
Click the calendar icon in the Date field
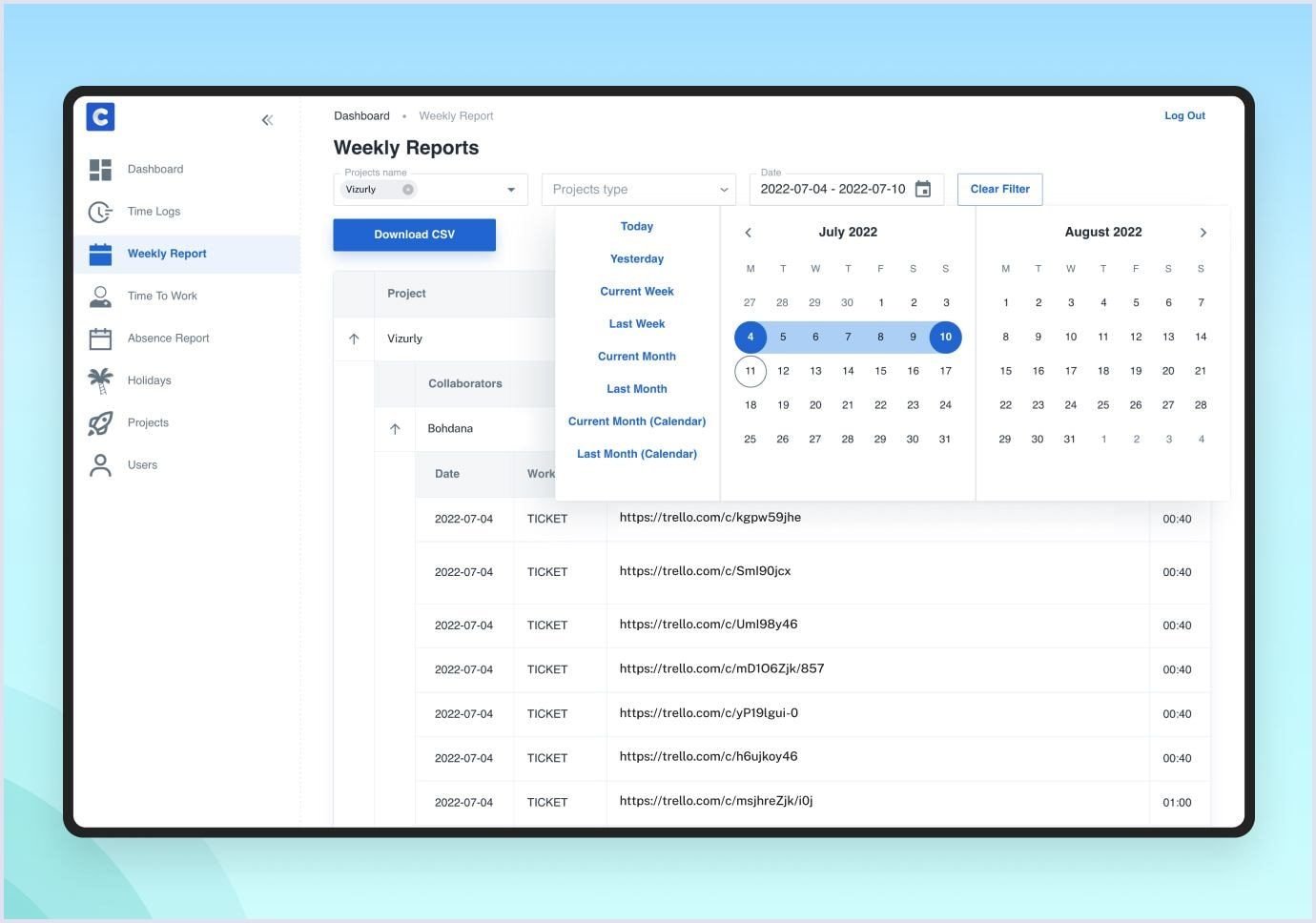point(923,189)
